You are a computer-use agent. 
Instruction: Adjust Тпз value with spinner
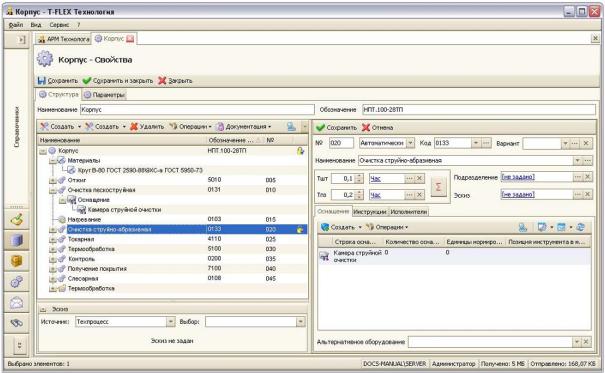point(359,195)
